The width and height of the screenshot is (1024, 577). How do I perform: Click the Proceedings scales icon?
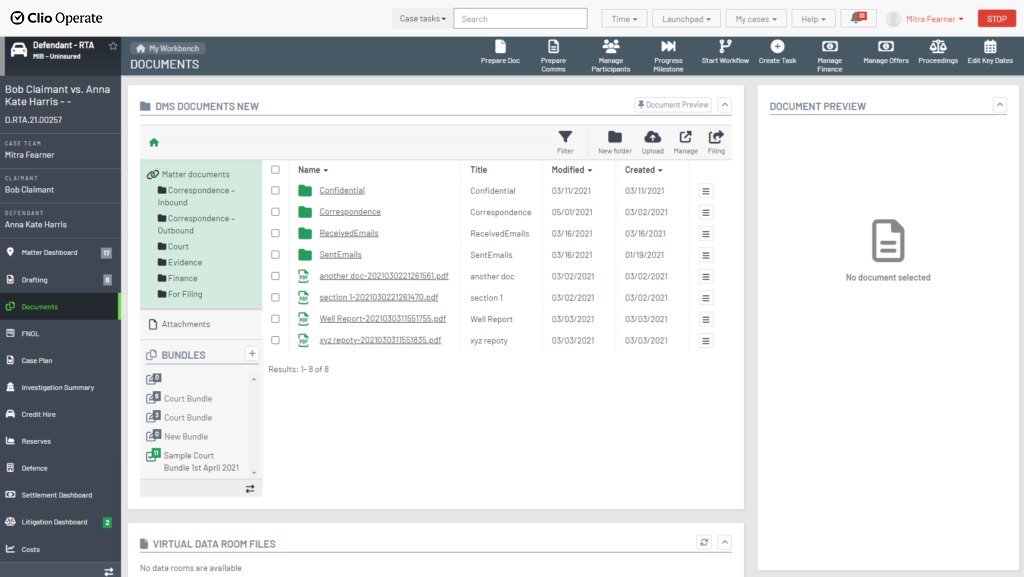point(937,47)
